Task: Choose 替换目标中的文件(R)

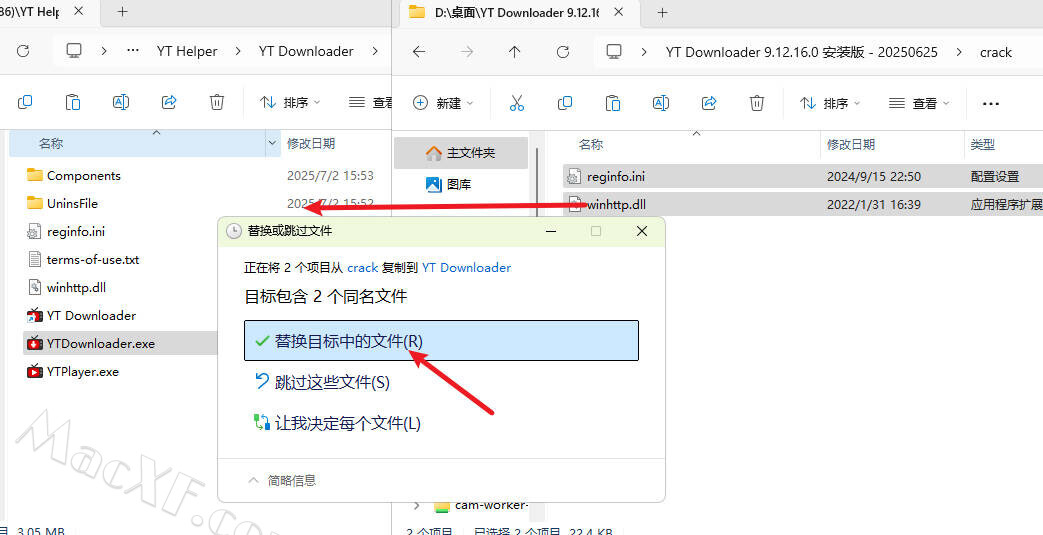Action: [x=441, y=341]
